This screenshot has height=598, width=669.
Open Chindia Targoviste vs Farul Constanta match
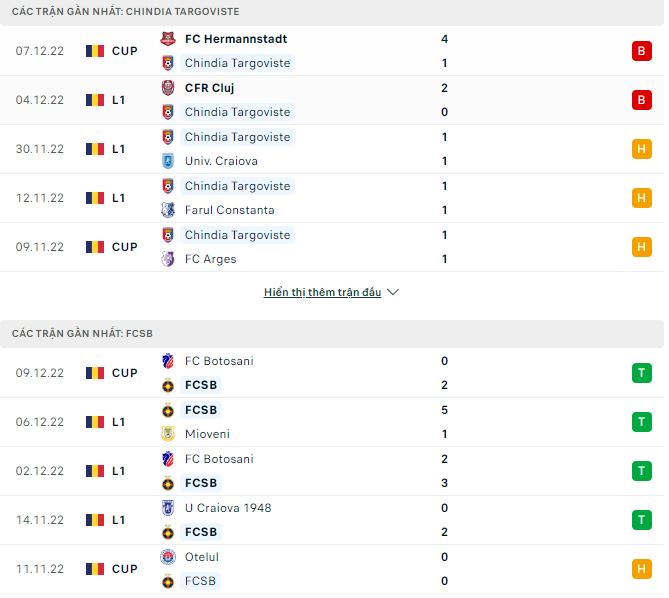(x=400, y=198)
